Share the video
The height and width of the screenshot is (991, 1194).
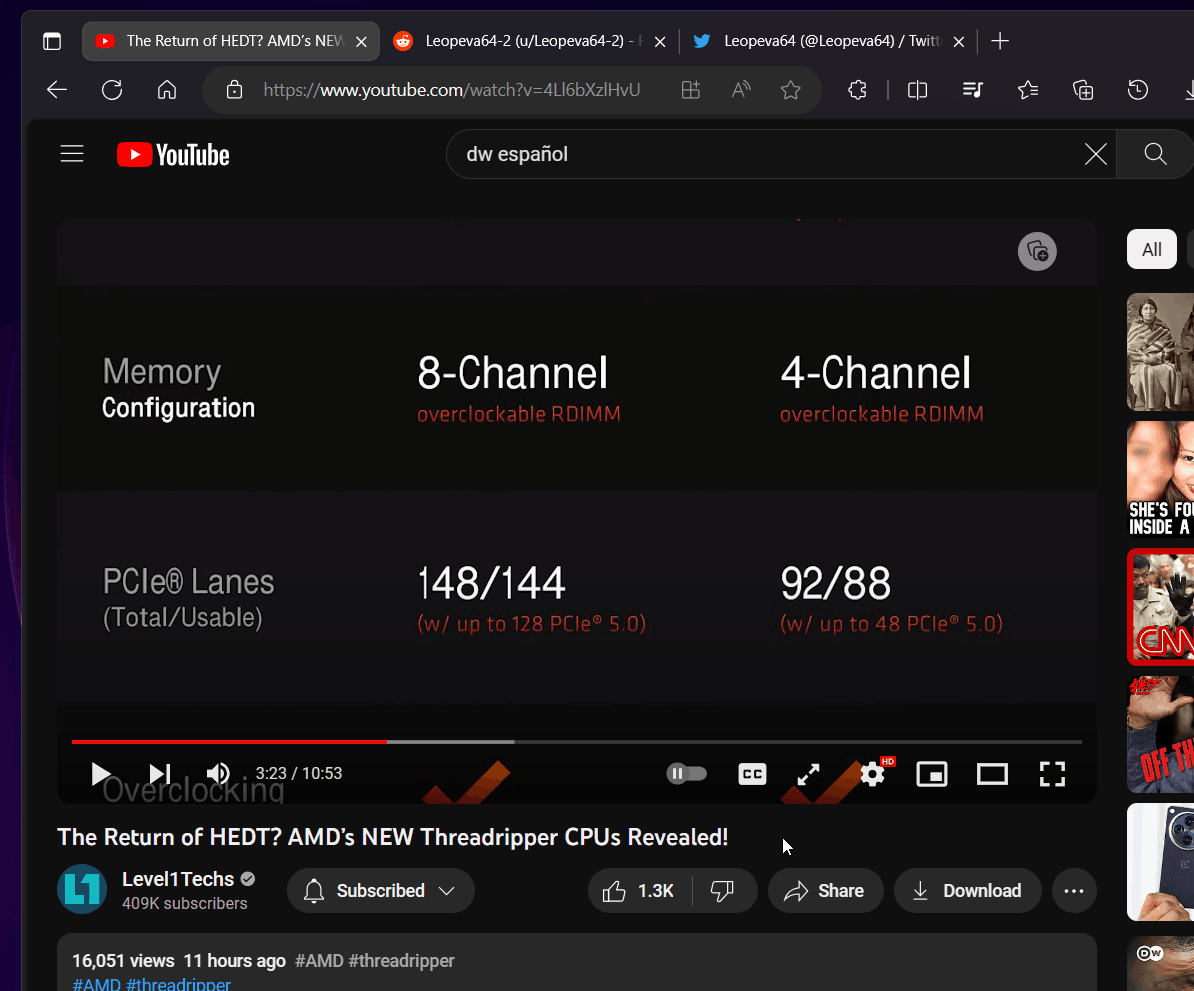825,890
